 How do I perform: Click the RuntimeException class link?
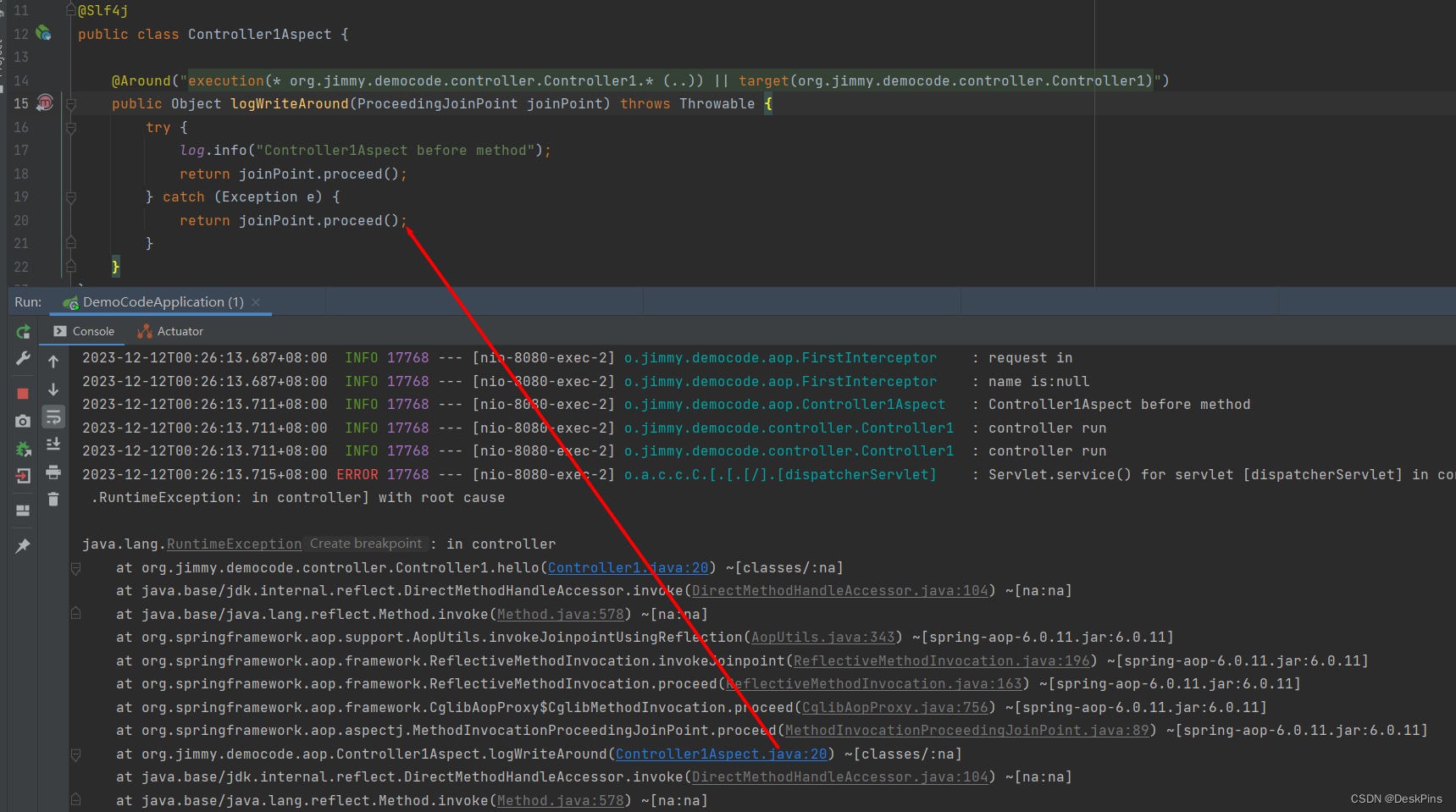(234, 544)
